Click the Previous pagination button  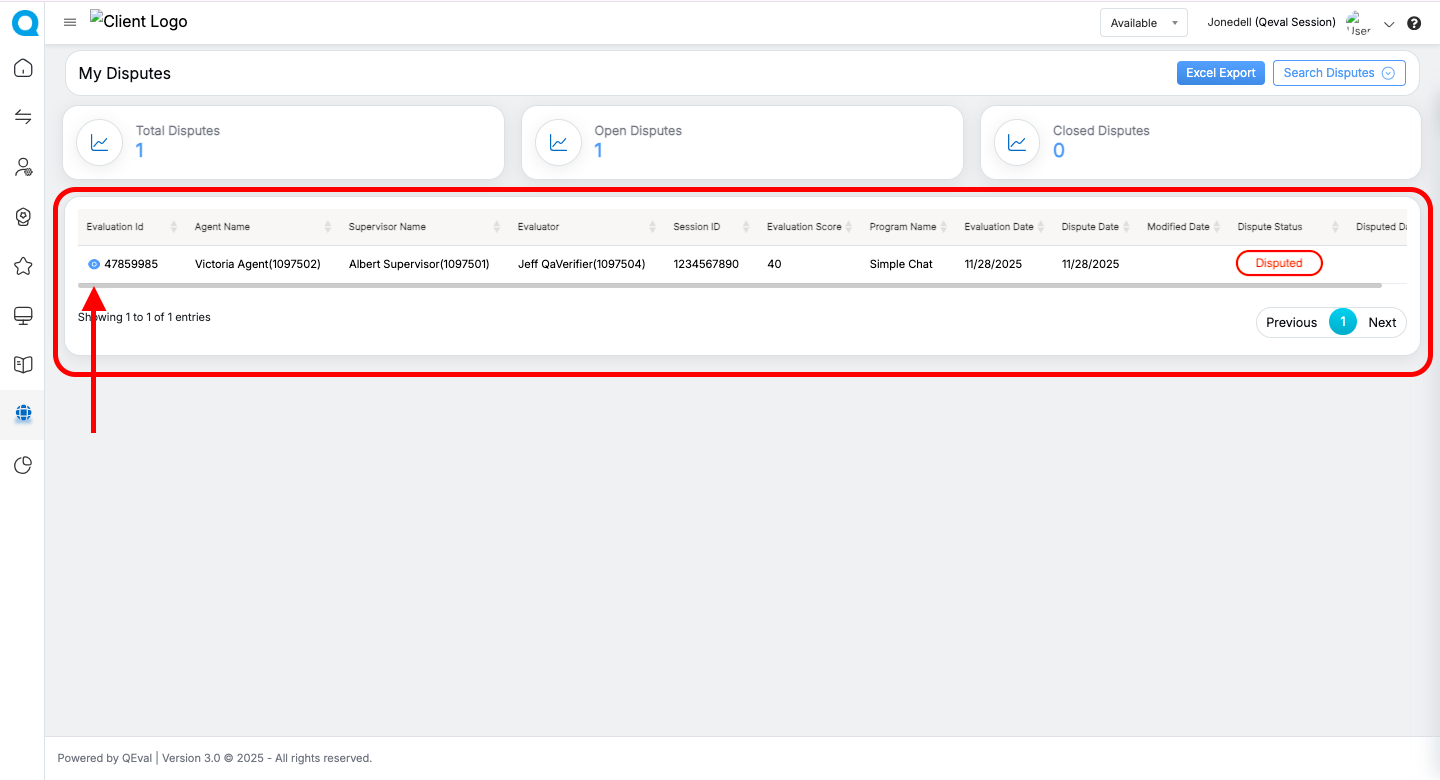click(1291, 322)
